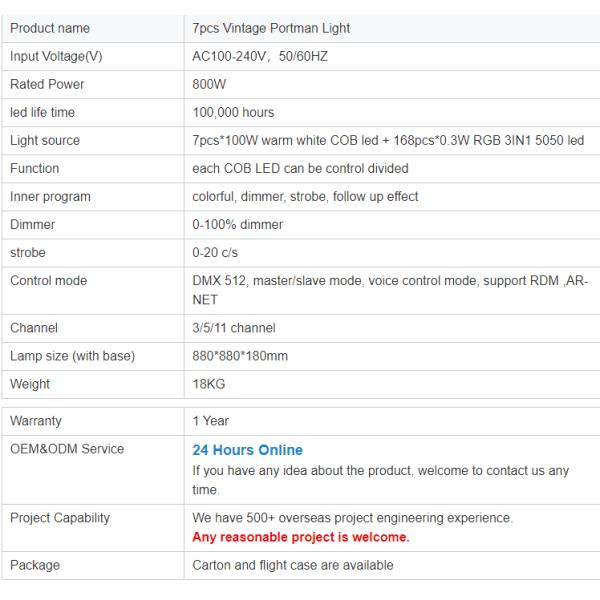Select the "0-100% dimmer" value
600x600 pixels.
point(237,225)
